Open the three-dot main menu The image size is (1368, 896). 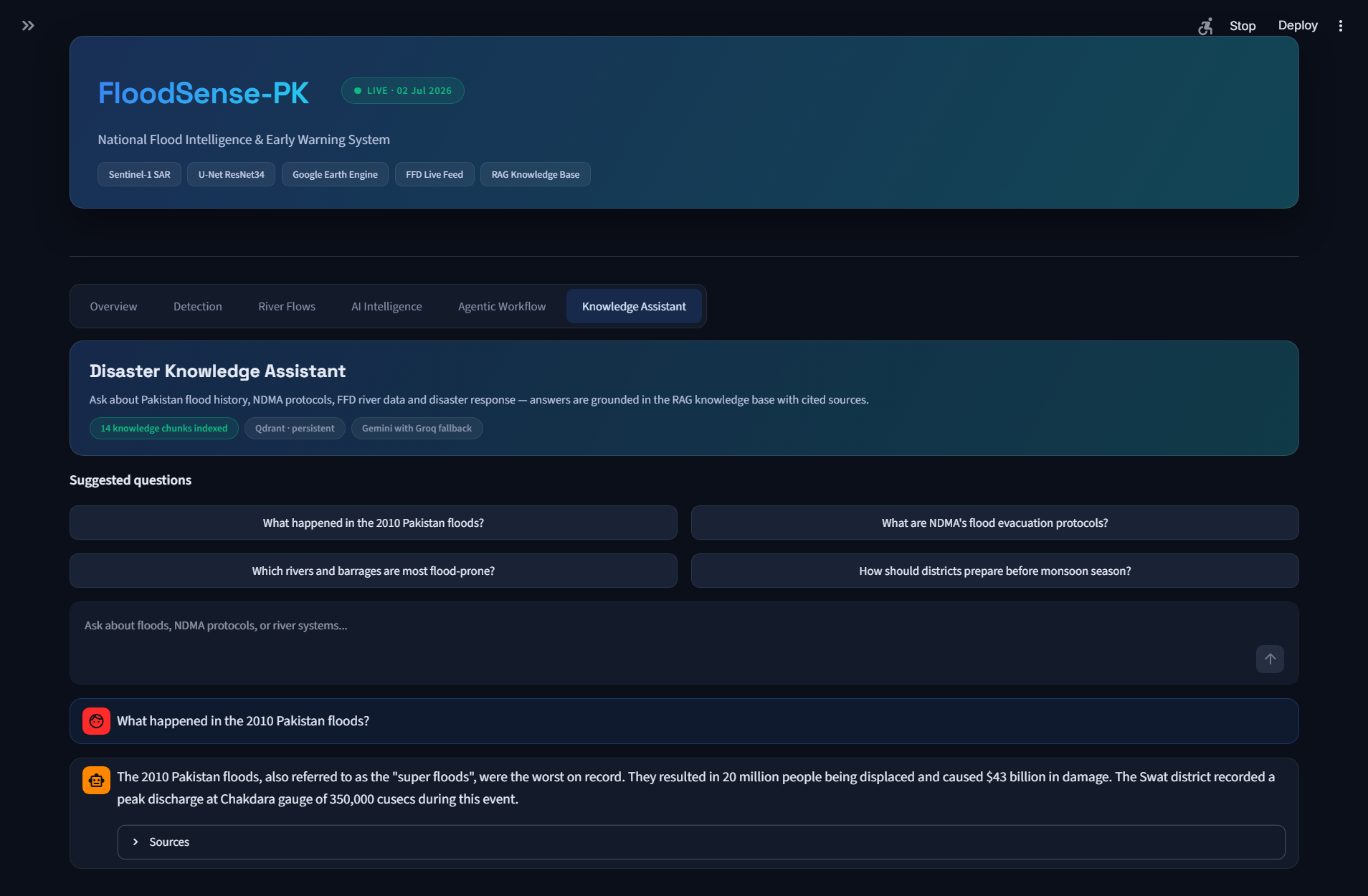pos(1340,26)
